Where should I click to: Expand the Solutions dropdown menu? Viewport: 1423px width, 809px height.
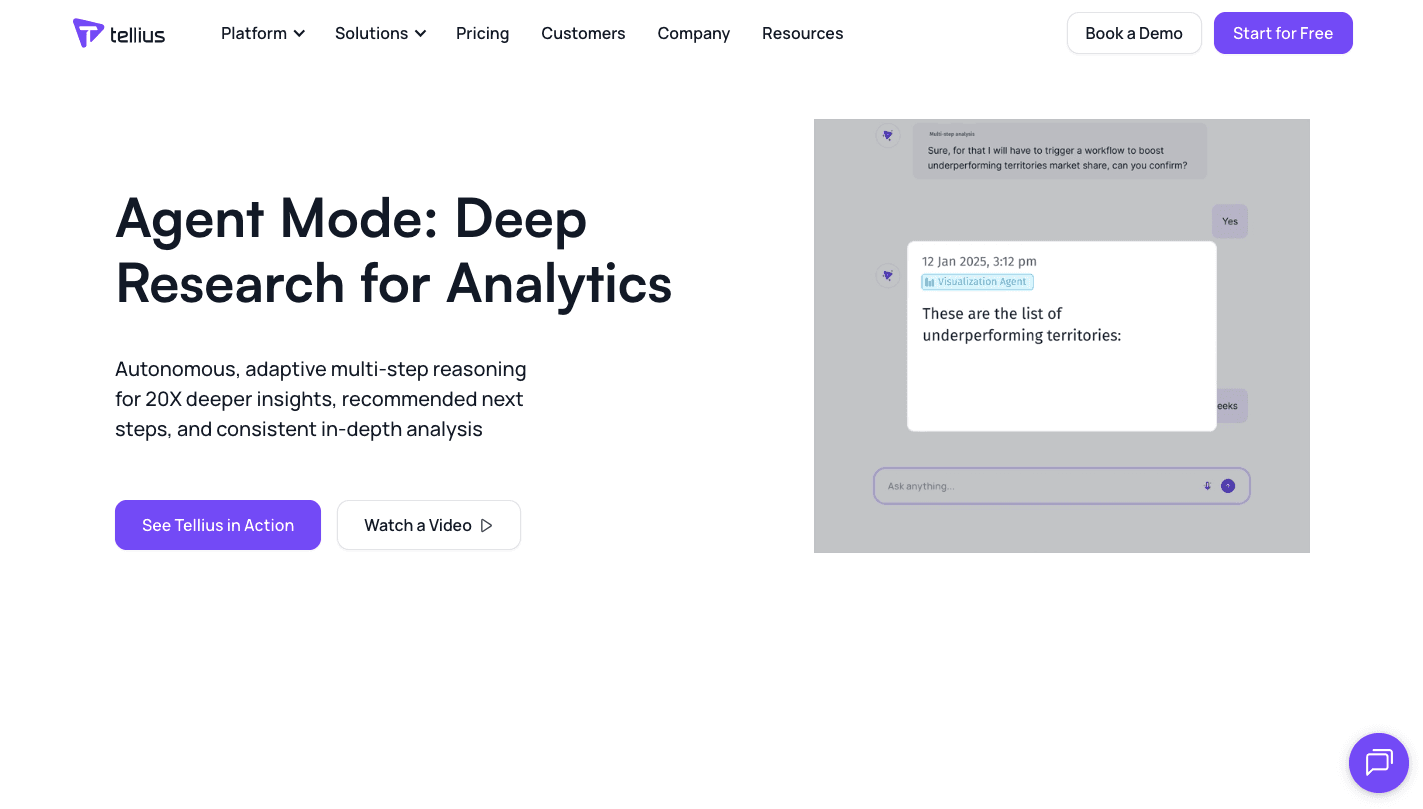(380, 33)
